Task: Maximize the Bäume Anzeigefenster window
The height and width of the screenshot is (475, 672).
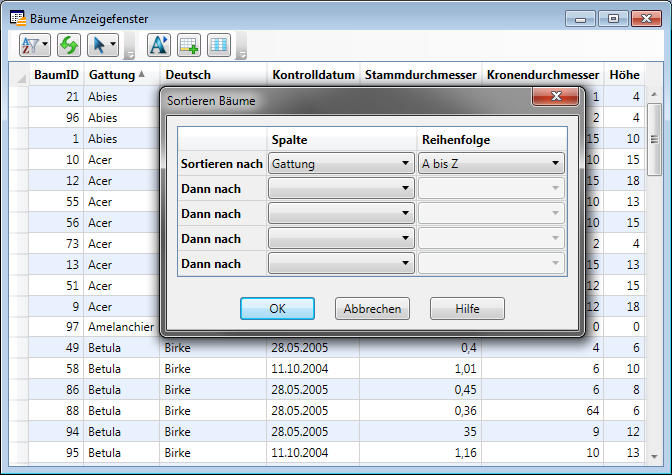Action: (x=613, y=19)
